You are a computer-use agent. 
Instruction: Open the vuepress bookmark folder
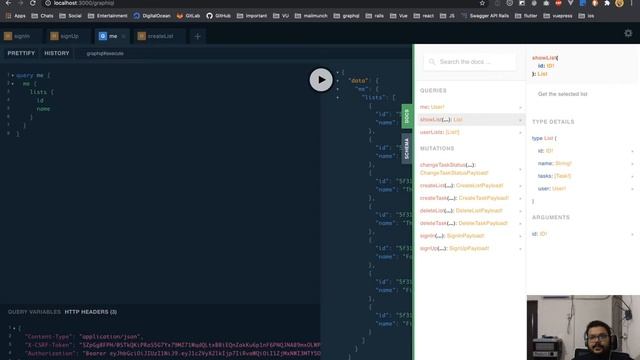pyautogui.click(x=558, y=16)
